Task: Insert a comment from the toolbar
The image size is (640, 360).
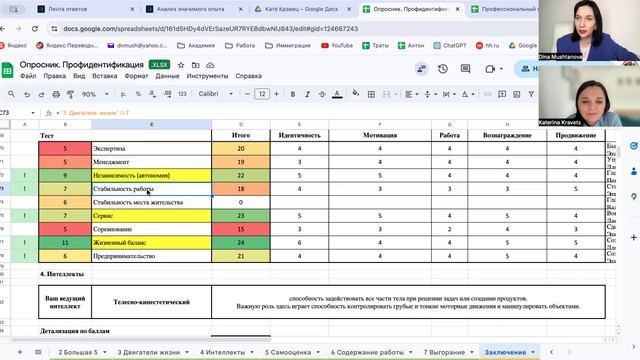Action: pyautogui.click(x=502, y=94)
